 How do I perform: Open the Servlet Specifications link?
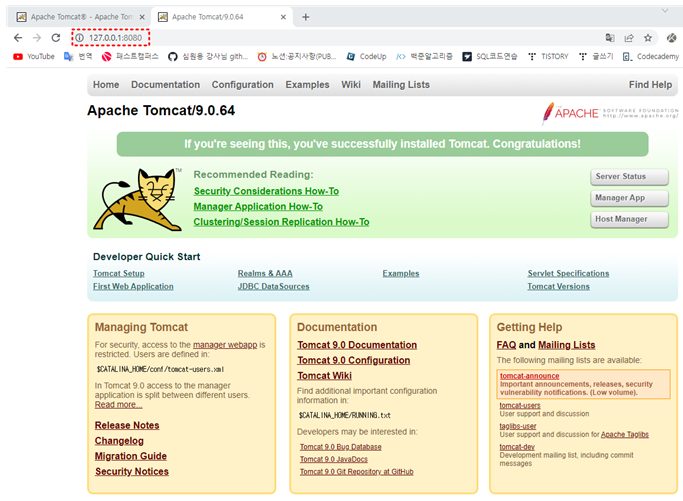pos(568,273)
